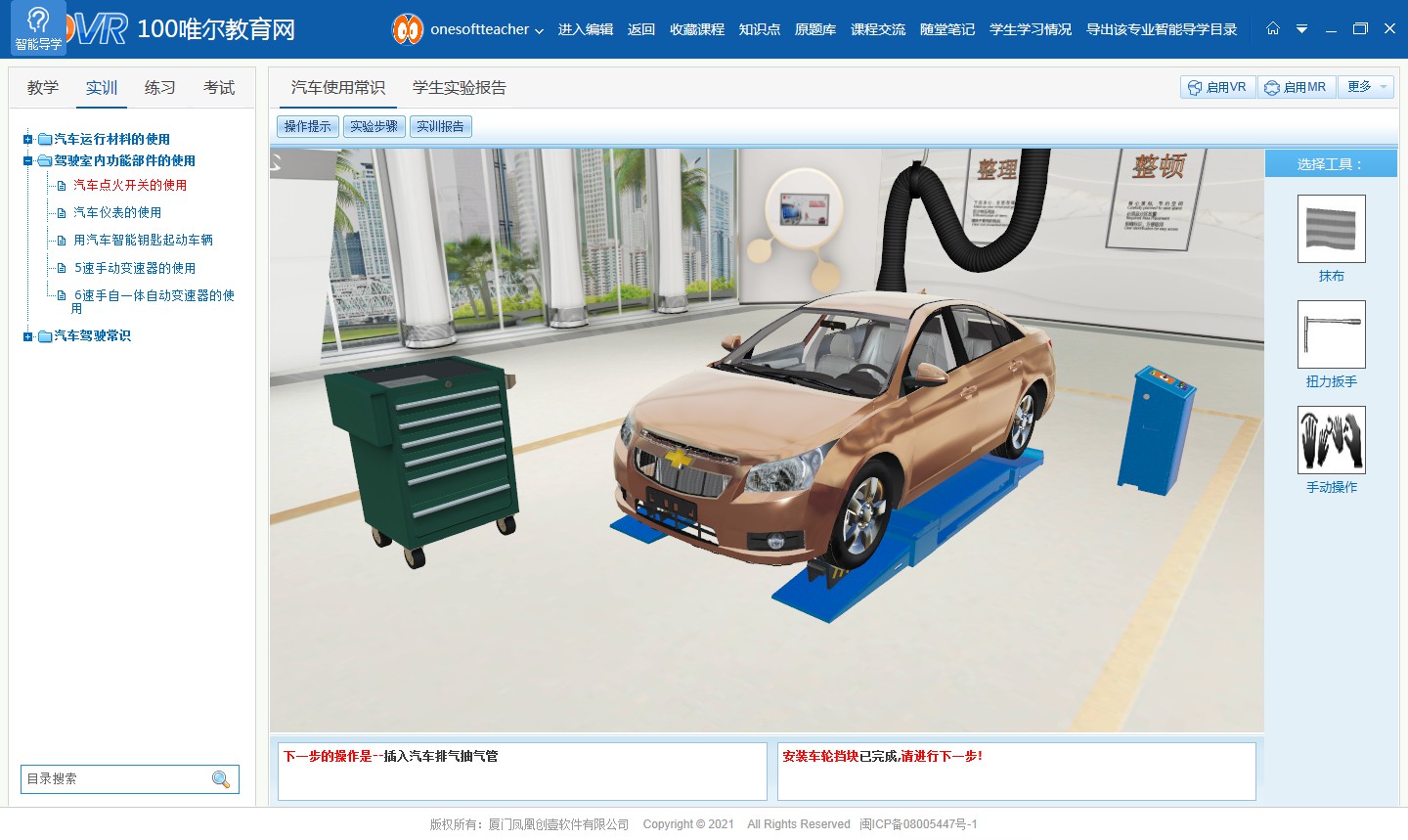Select the 扭力扳手 torque wrench tool
The height and width of the screenshot is (840, 1408).
point(1331,334)
